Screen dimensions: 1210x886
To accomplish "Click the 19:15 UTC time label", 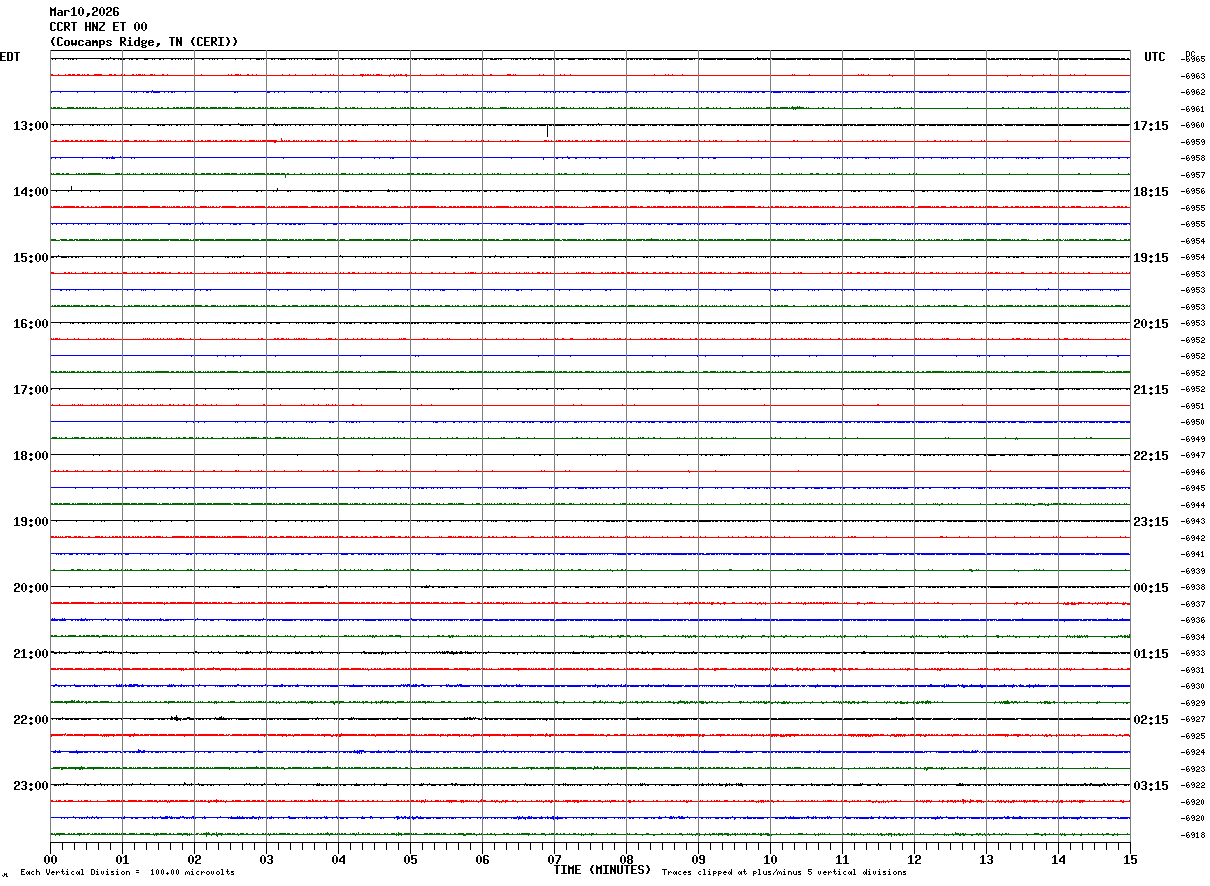I will 1151,258.
